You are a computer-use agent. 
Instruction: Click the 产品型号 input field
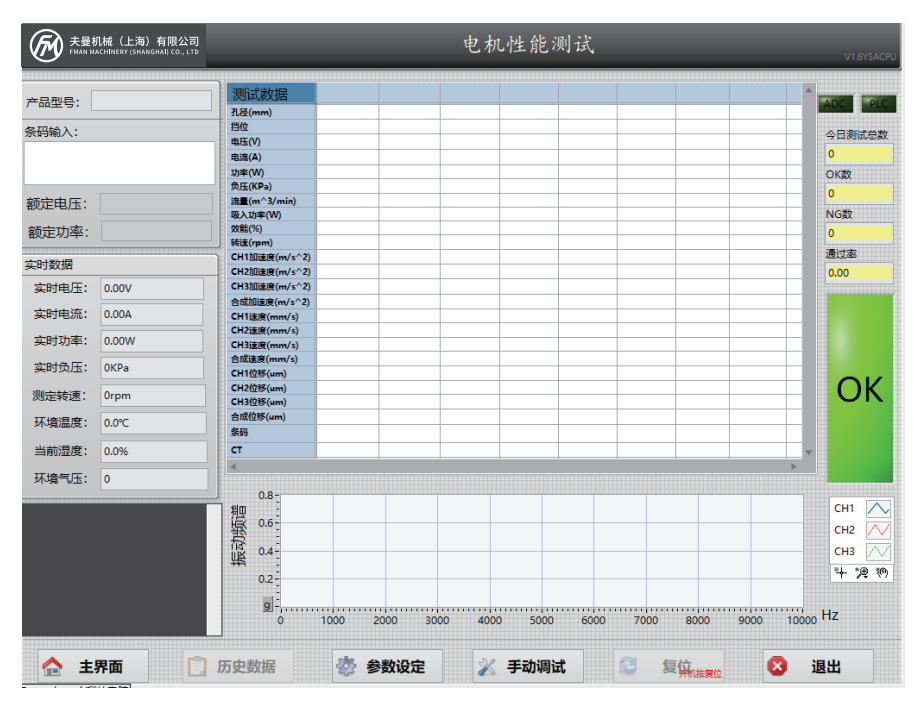coord(151,101)
